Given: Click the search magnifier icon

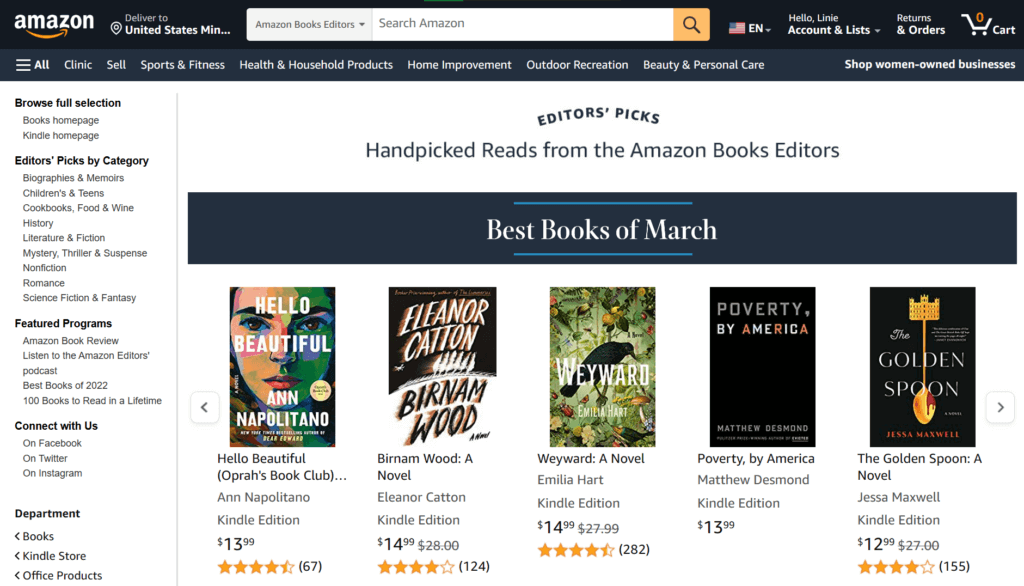Looking at the screenshot, I should 690,23.
